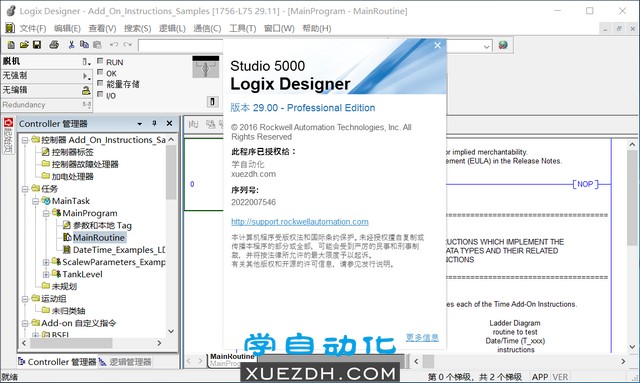Click the Save floppy disk icon
The image size is (640, 383).
tap(37, 45)
